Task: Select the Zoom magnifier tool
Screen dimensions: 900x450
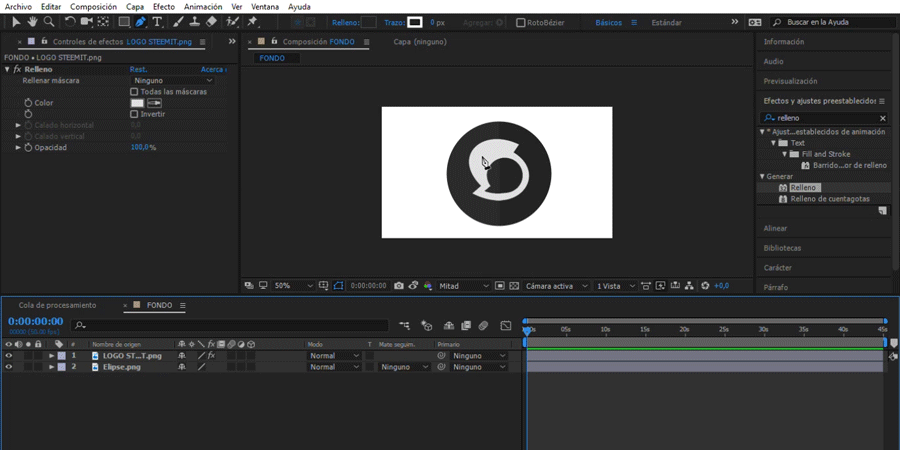Action: coord(48,22)
